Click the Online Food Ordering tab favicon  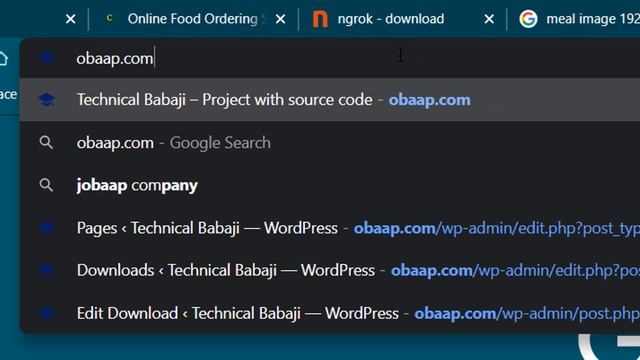pyautogui.click(x=109, y=18)
